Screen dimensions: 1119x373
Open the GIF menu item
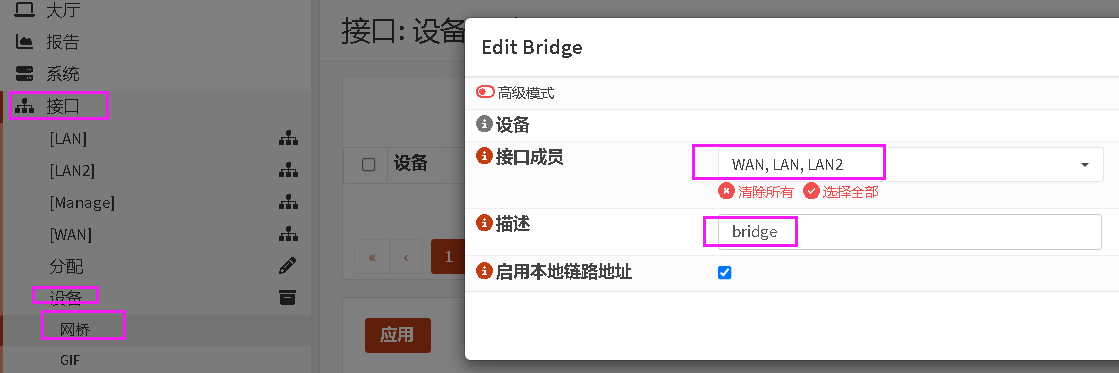tap(70, 360)
